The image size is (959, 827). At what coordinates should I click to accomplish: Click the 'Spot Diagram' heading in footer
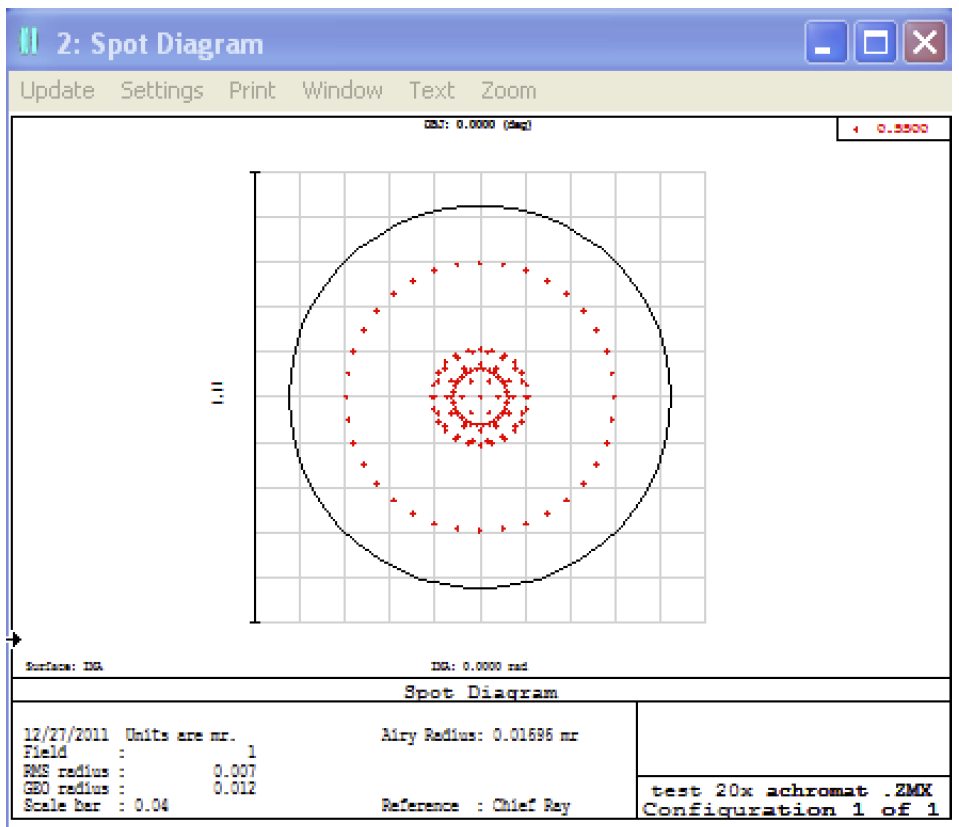tap(480, 691)
